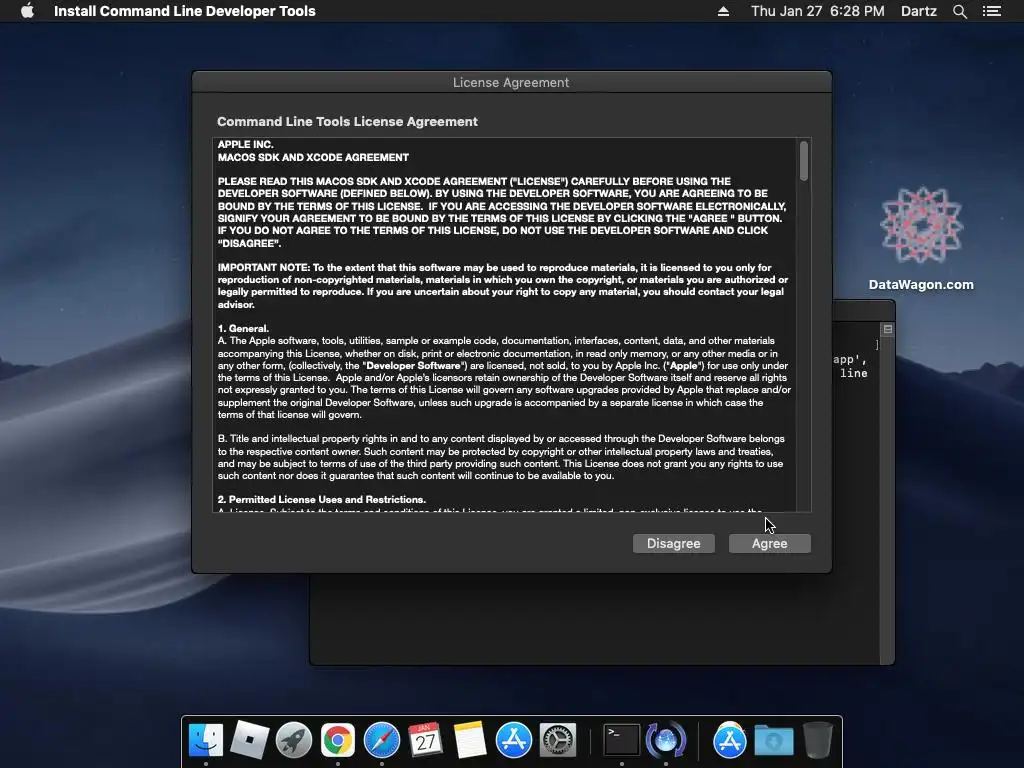Open Safari from the Dock
The height and width of the screenshot is (768, 1024).
click(x=381, y=740)
